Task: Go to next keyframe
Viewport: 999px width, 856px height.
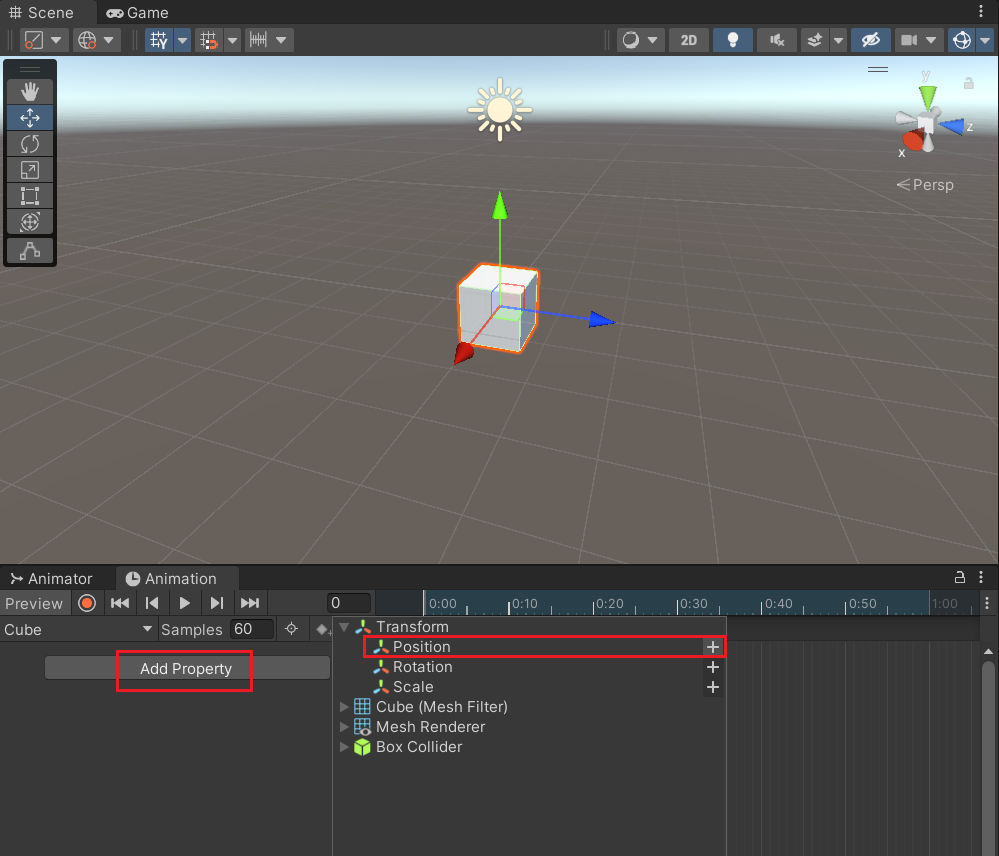Action: pos(217,603)
